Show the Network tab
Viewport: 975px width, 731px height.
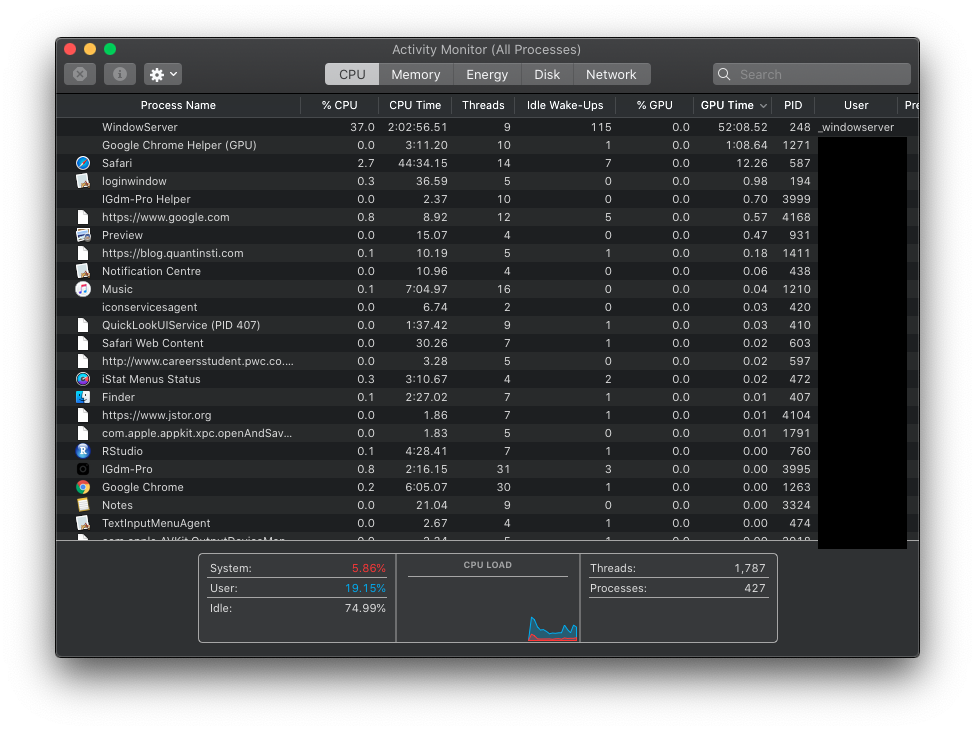coord(611,74)
